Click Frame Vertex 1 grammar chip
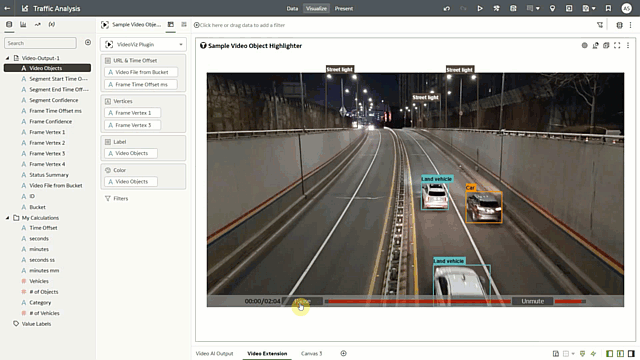 (133, 113)
